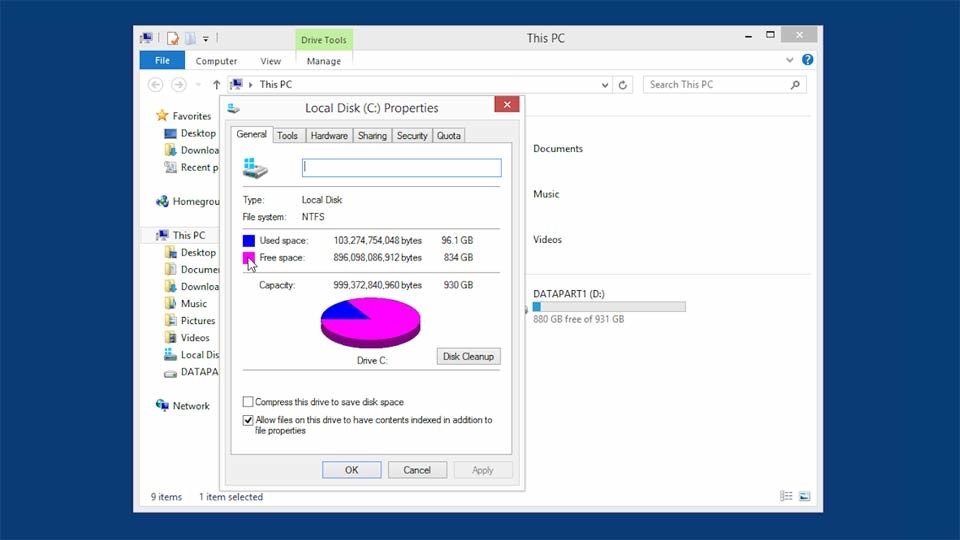960x540 pixels.
Task: Go up one folder level
Action: click(x=216, y=84)
